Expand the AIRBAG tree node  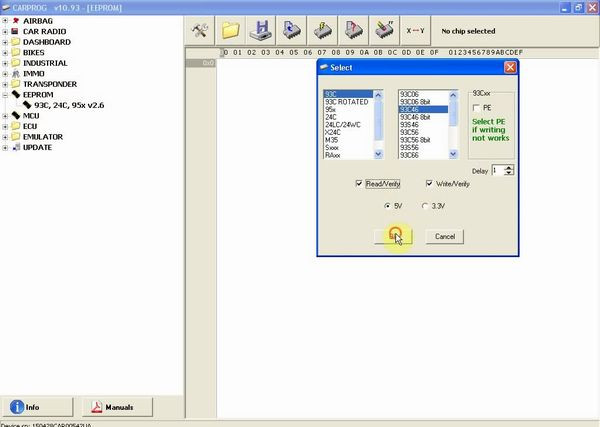[x=5, y=19]
